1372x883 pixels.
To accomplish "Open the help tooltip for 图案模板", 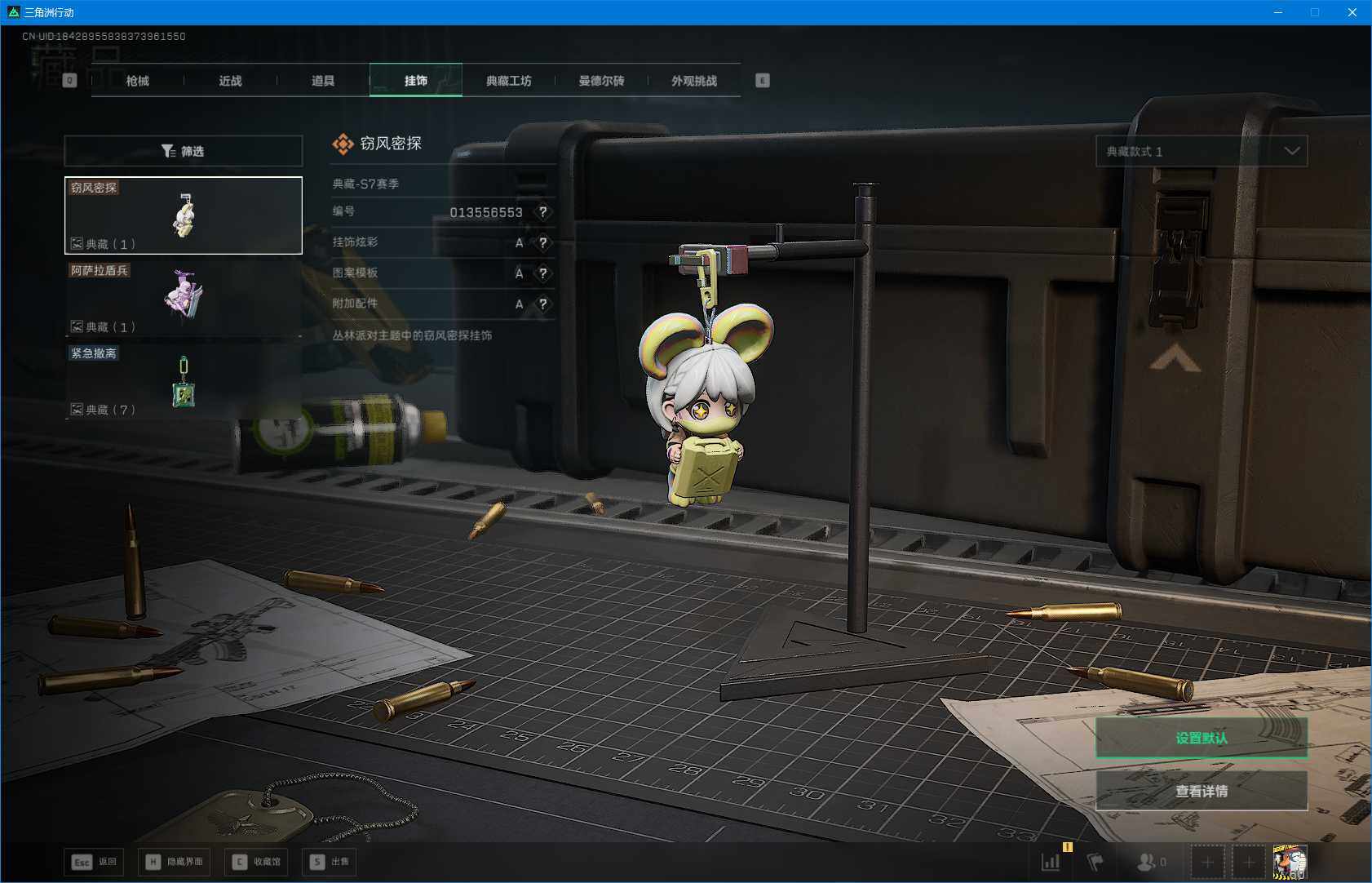I will pyautogui.click(x=542, y=273).
